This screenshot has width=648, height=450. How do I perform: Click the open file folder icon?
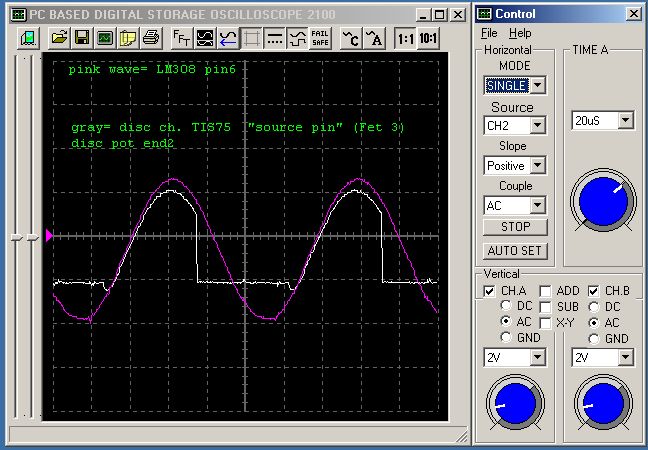pyautogui.click(x=59, y=38)
